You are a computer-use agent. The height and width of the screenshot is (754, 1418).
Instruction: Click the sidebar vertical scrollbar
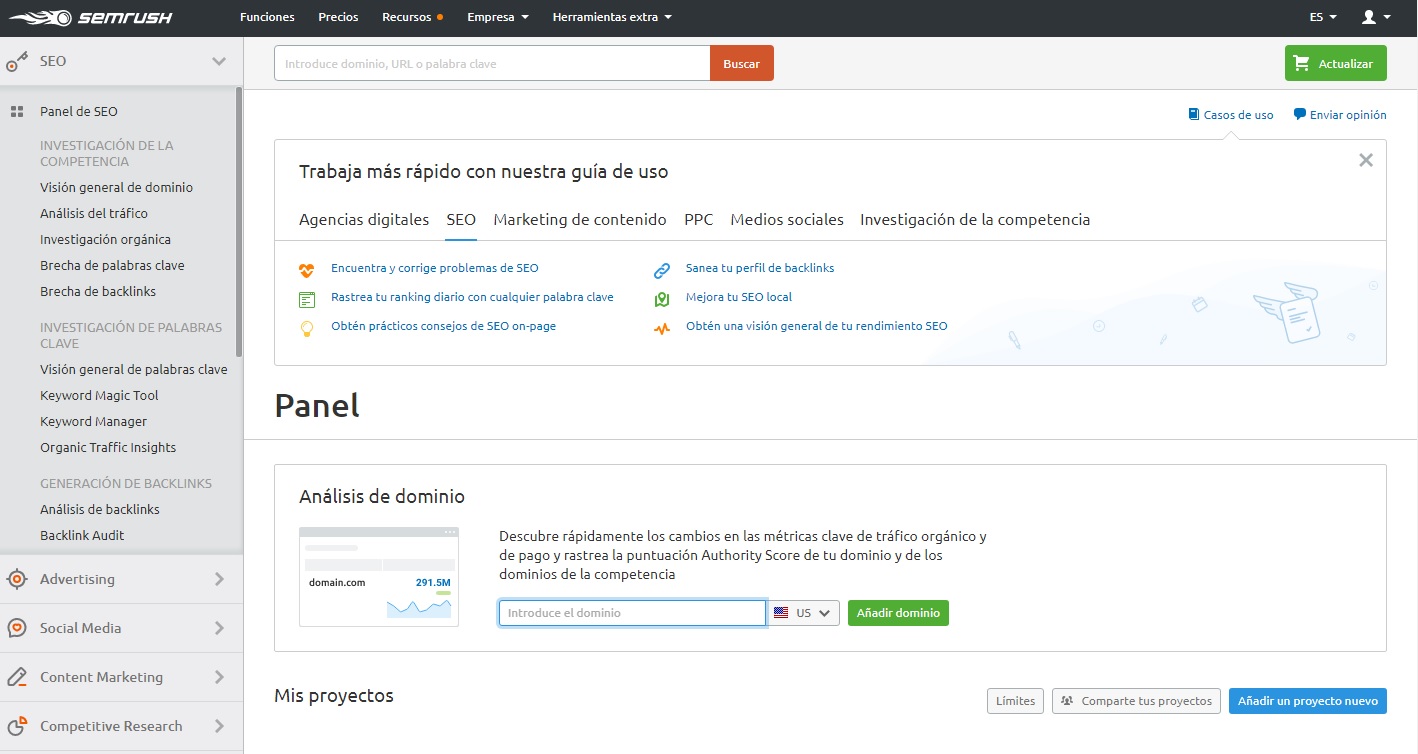pyautogui.click(x=238, y=222)
